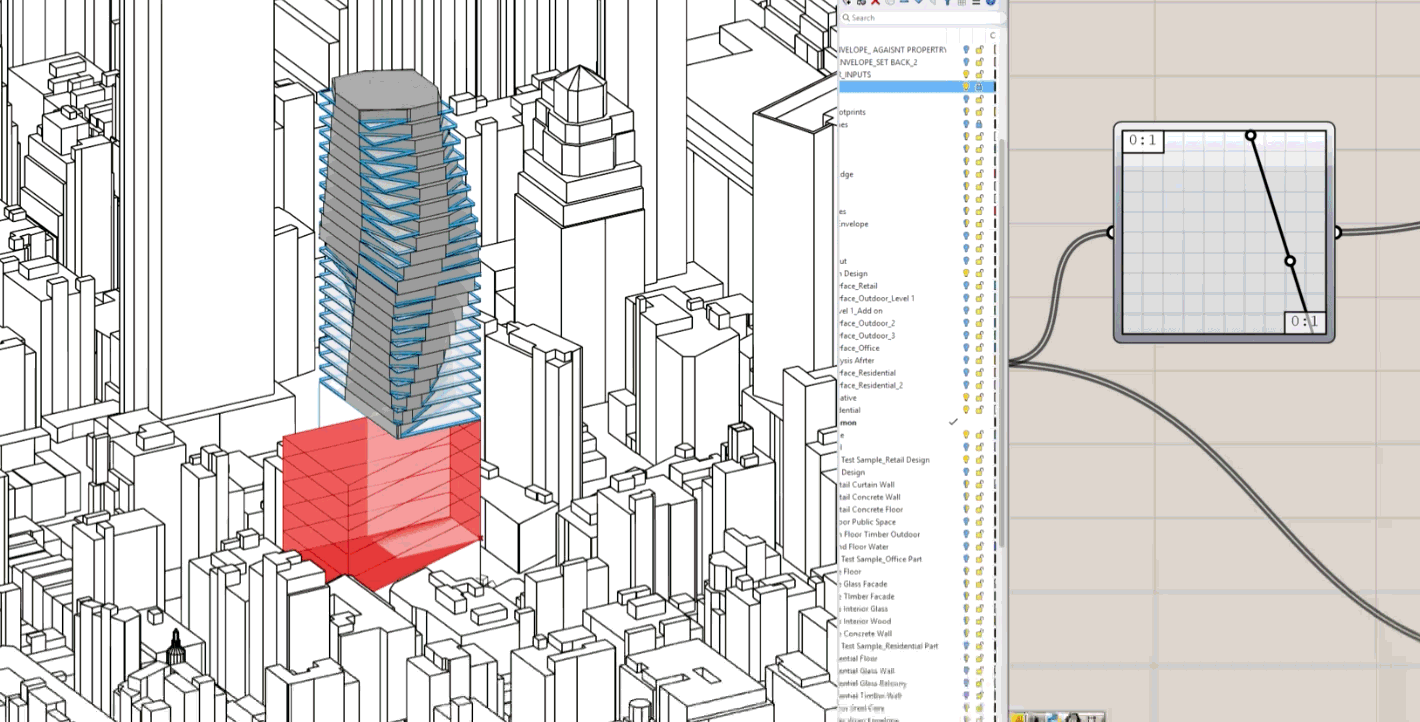Toggle visibility of Test Sample_Retail Design layer
This screenshot has width=1420, height=722.
966,459
